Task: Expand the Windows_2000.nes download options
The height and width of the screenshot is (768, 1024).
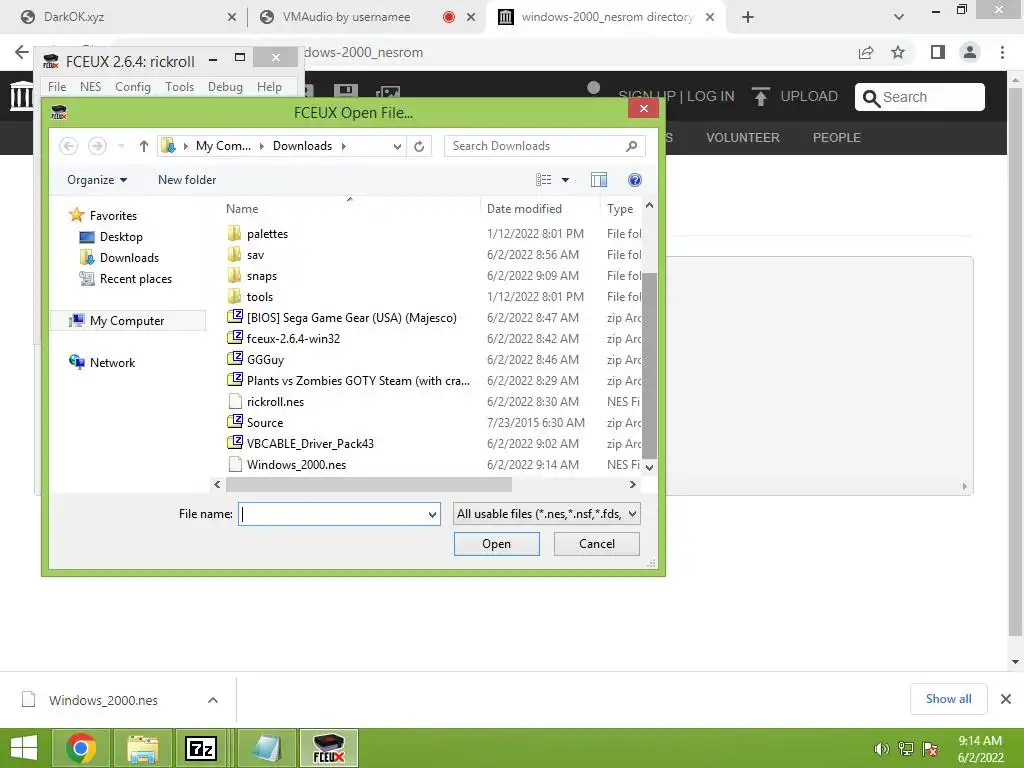Action: (213, 700)
